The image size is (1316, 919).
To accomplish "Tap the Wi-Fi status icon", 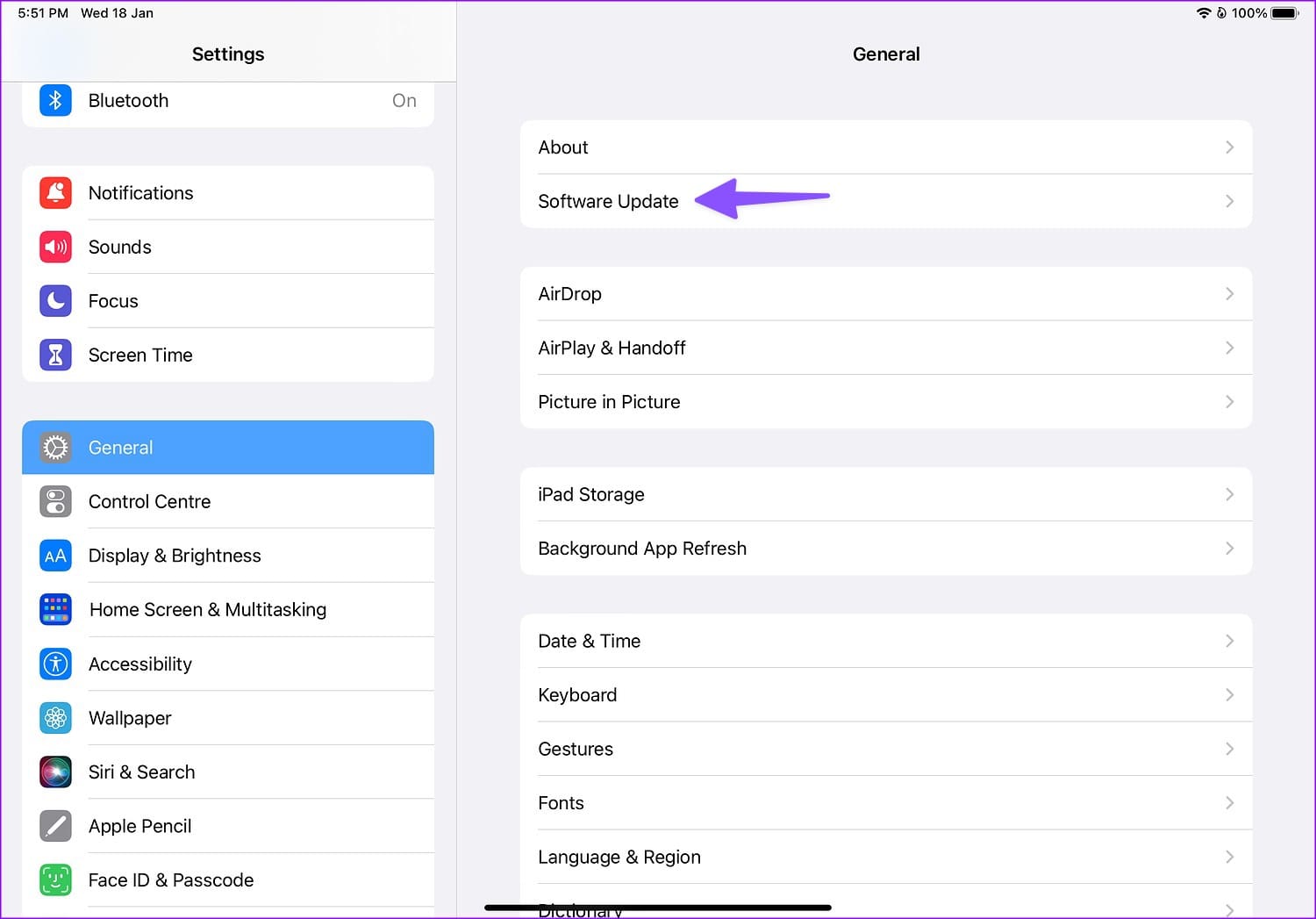I will click(x=1204, y=13).
